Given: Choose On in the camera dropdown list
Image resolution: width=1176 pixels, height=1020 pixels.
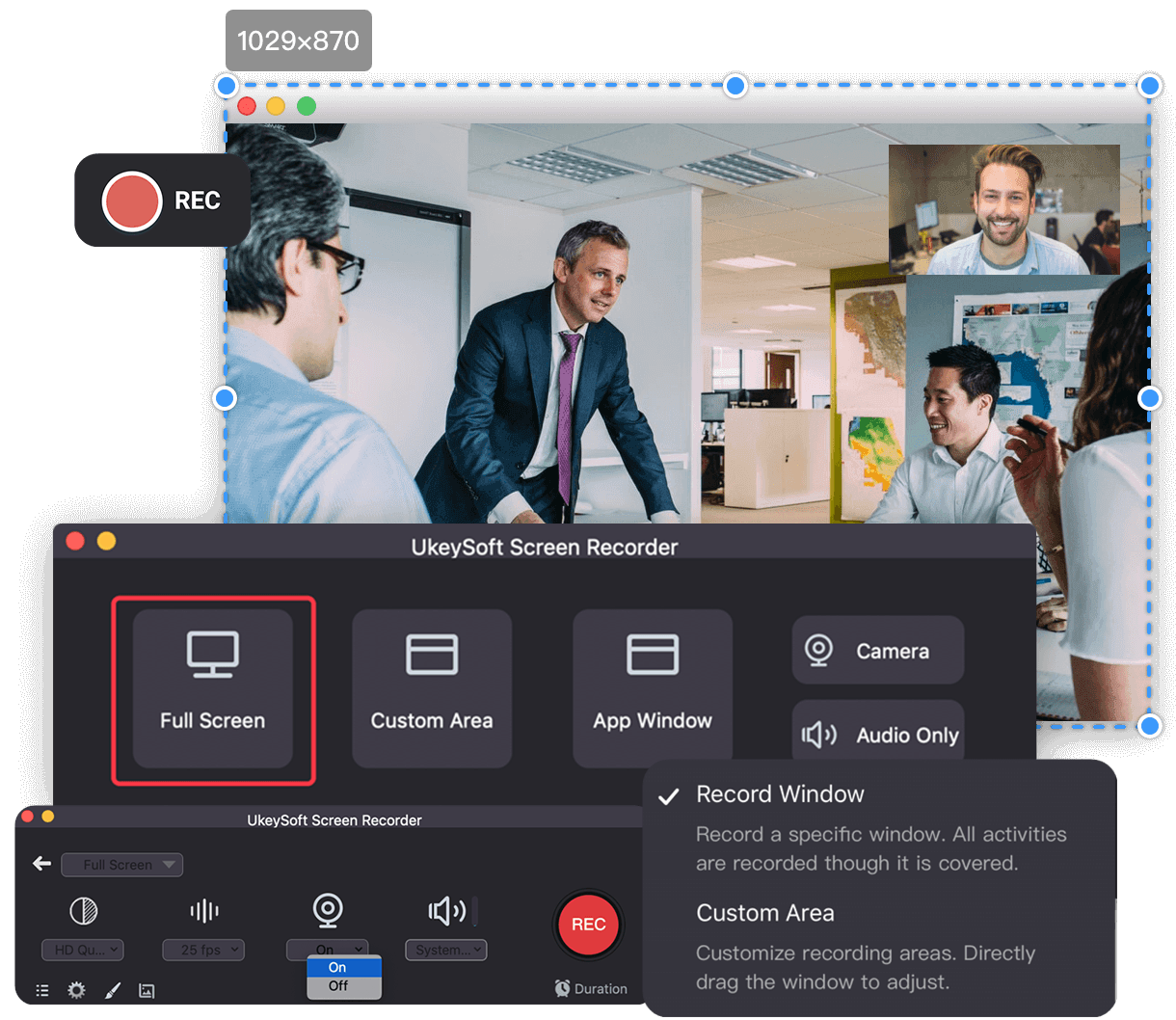Looking at the screenshot, I should (x=344, y=967).
